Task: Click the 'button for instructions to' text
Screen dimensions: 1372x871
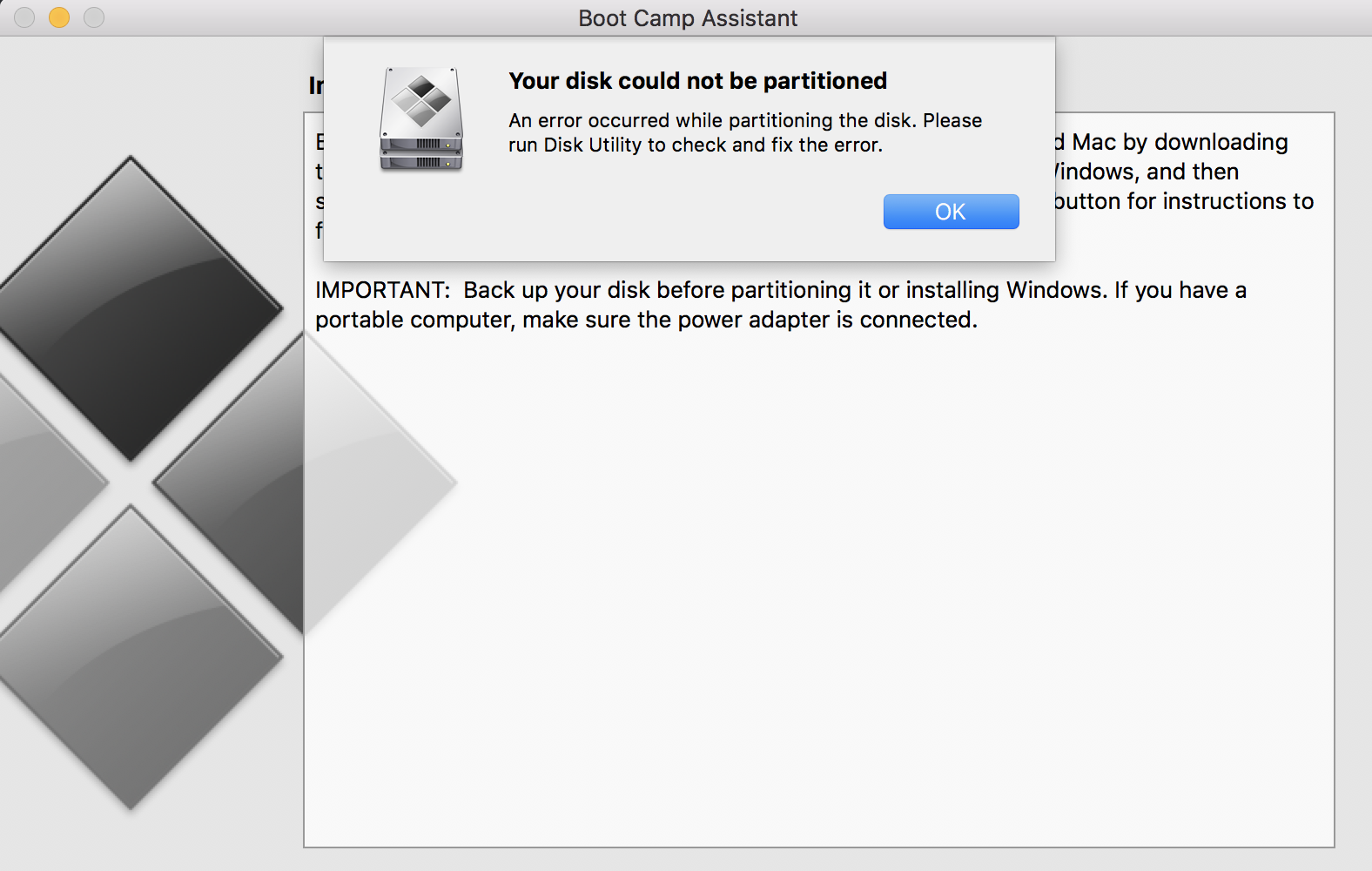Action: pyautogui.click(x=1184, y=201)
